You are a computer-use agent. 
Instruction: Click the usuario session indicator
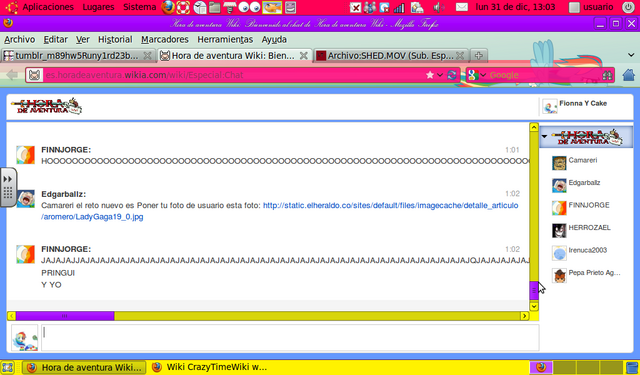tap(591, 7)
